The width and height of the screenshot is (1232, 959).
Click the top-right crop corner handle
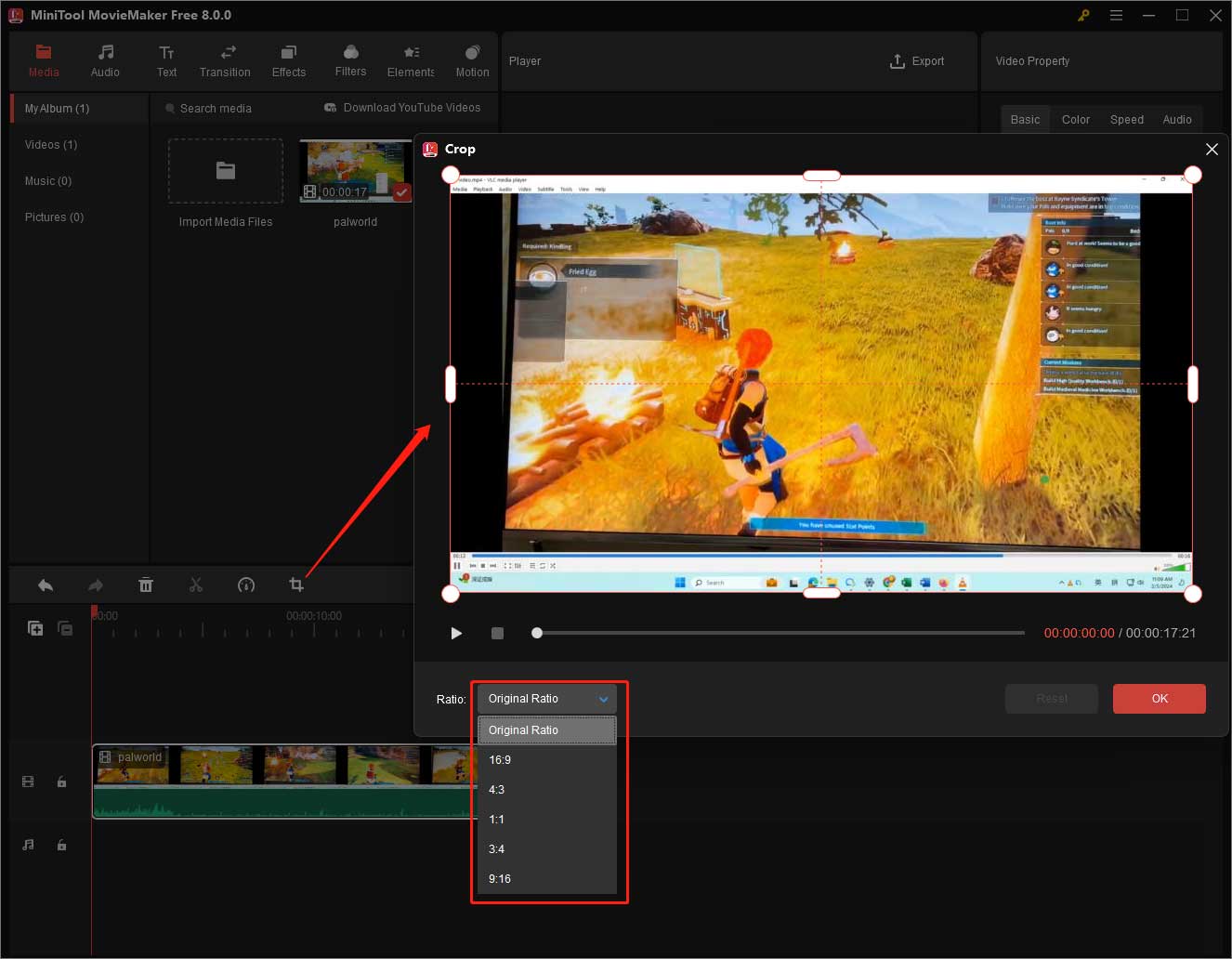pyautogui.click(x=1193, y=175)
